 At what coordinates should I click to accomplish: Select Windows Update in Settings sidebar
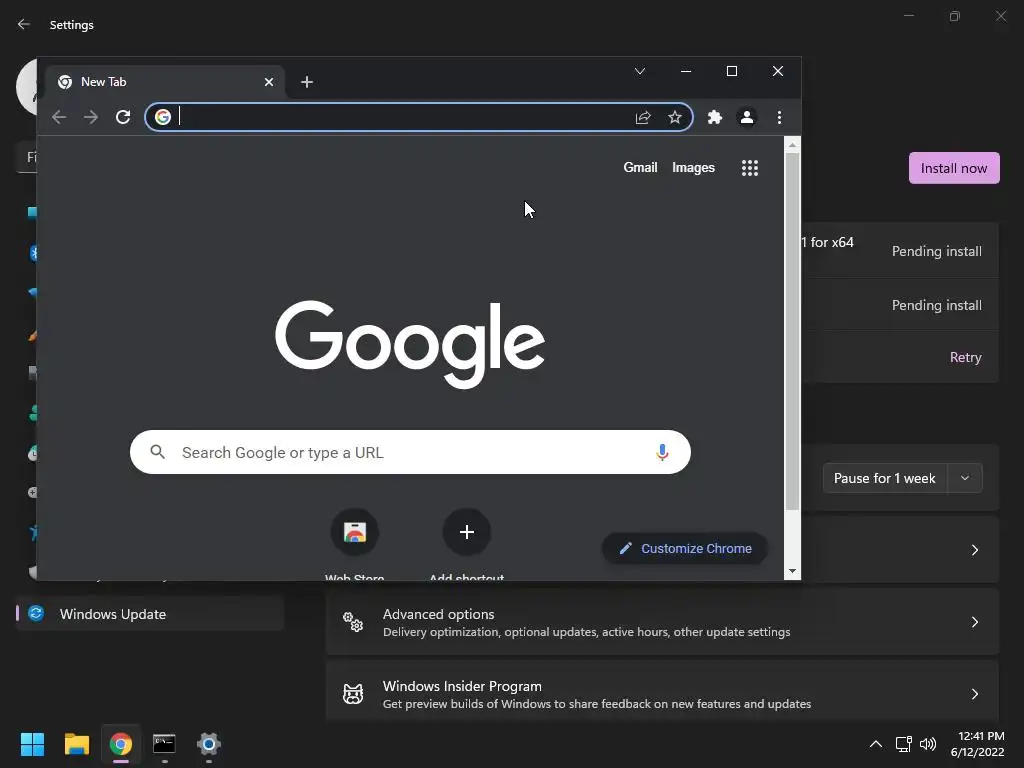tap(150, 614)
